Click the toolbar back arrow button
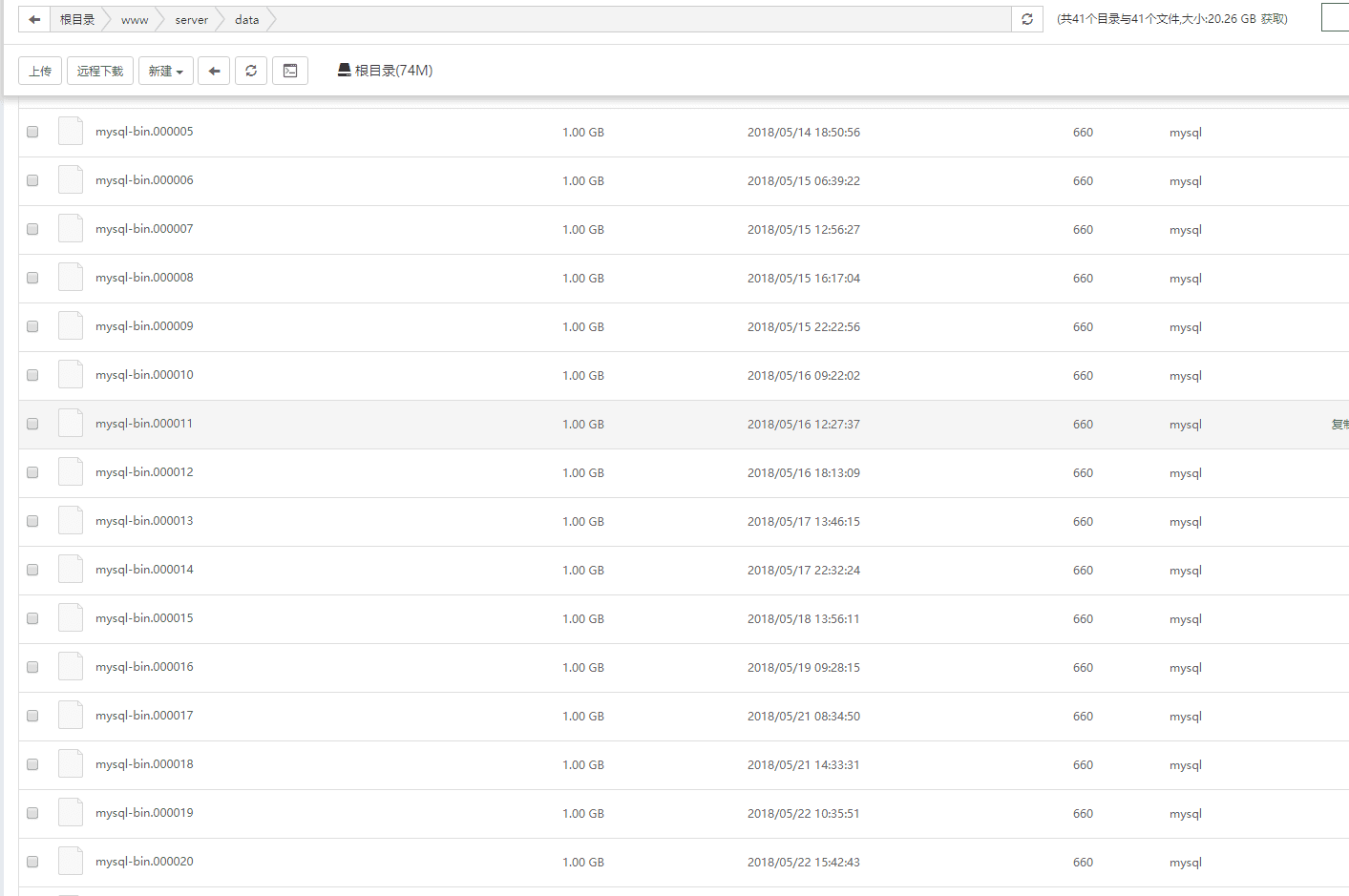Image resolution: width=1349 pixels, height=896 pixels. (x=214, y=71)
